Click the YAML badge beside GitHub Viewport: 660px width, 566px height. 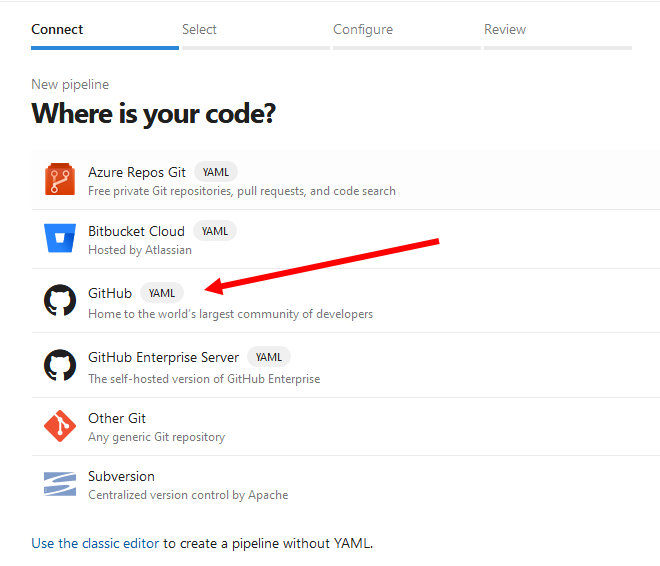(x=162, y=293)
